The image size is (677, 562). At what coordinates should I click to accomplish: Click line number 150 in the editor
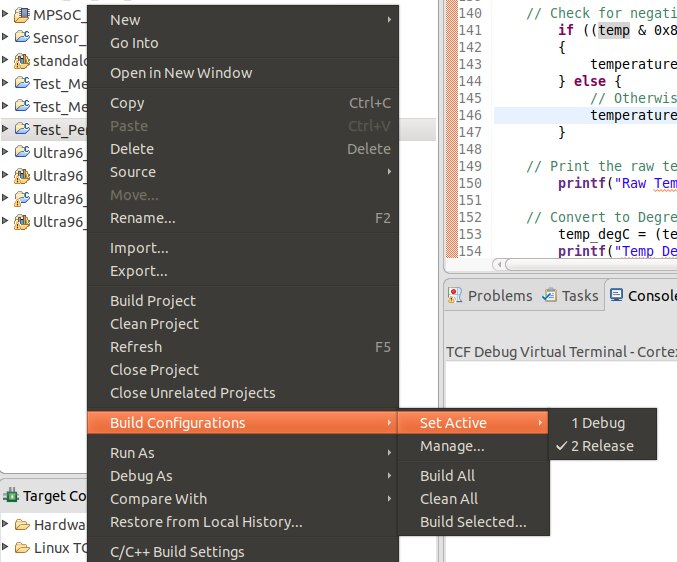click(470, 183)
